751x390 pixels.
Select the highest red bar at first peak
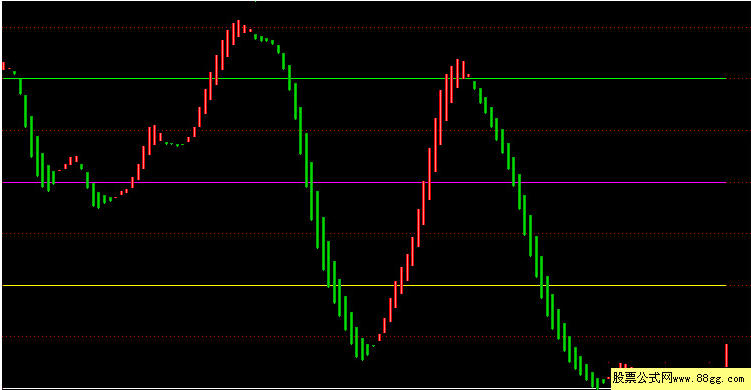pos(238,28)
